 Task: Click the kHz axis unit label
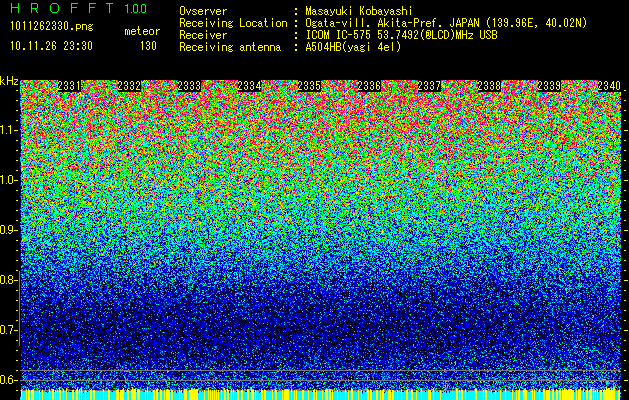coord(9,81)
